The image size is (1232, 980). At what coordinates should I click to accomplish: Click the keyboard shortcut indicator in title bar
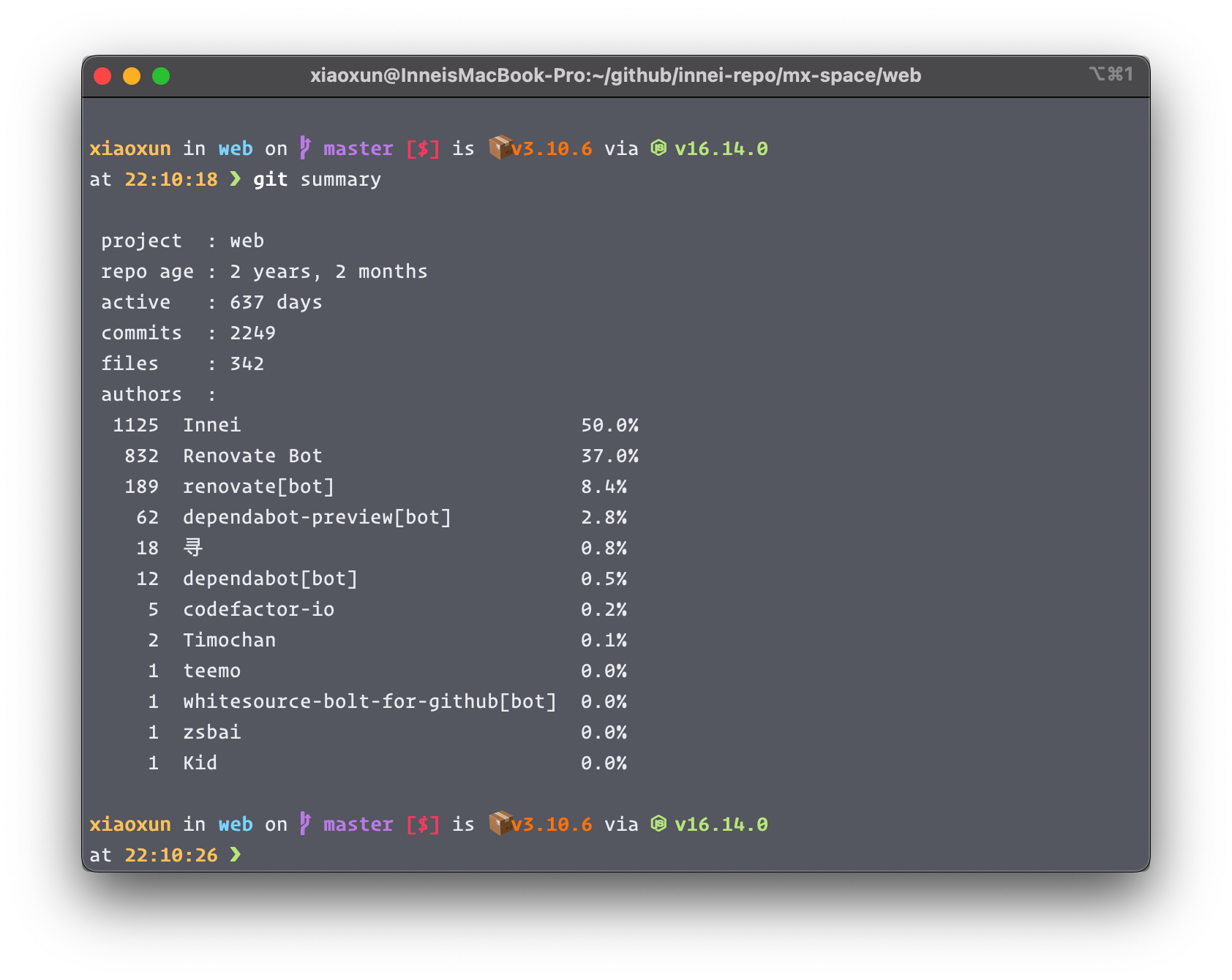pyautogui.click(x=1111, y=74)
